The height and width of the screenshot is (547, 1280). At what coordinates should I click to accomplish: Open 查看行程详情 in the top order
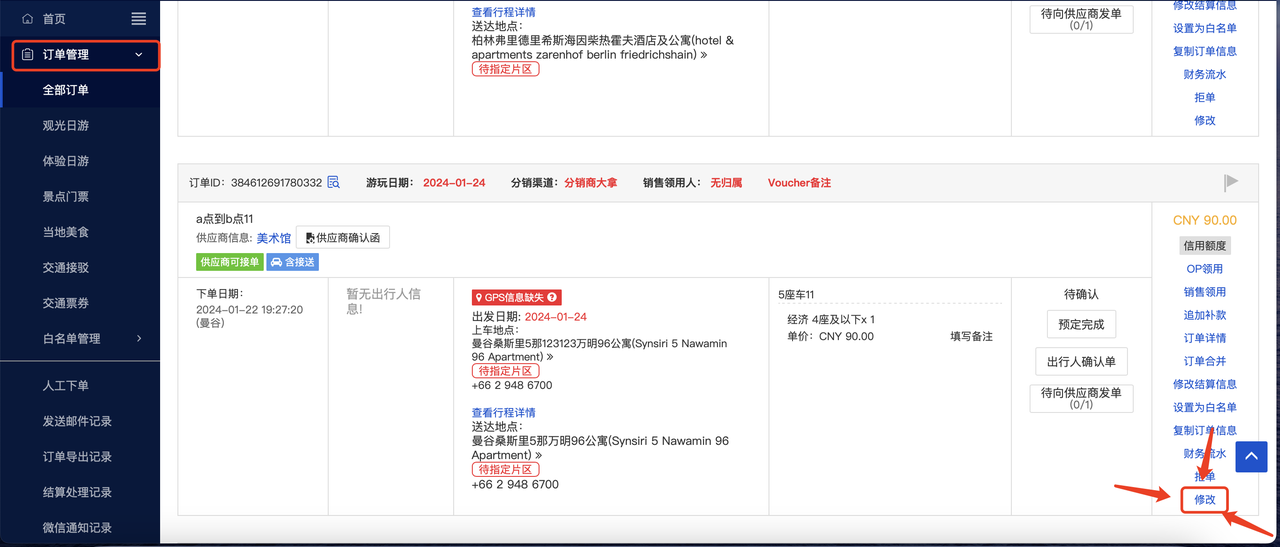[503, 13]
